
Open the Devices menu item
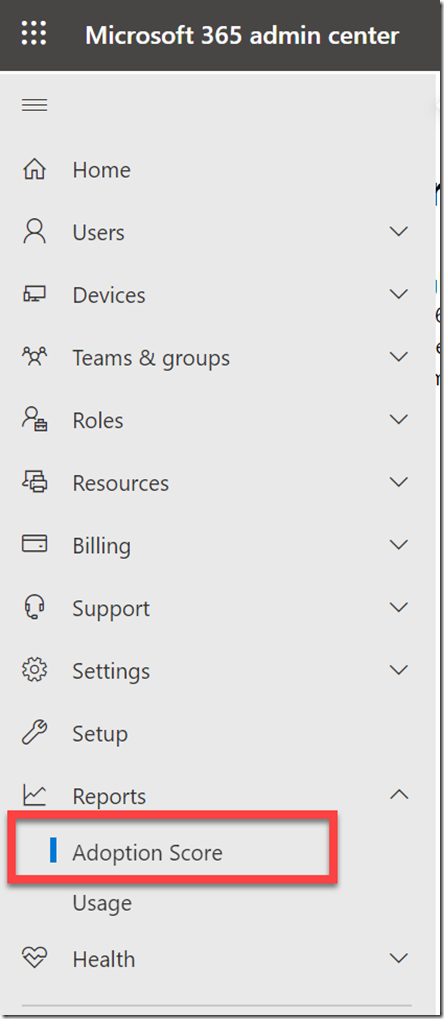(109, 295)
